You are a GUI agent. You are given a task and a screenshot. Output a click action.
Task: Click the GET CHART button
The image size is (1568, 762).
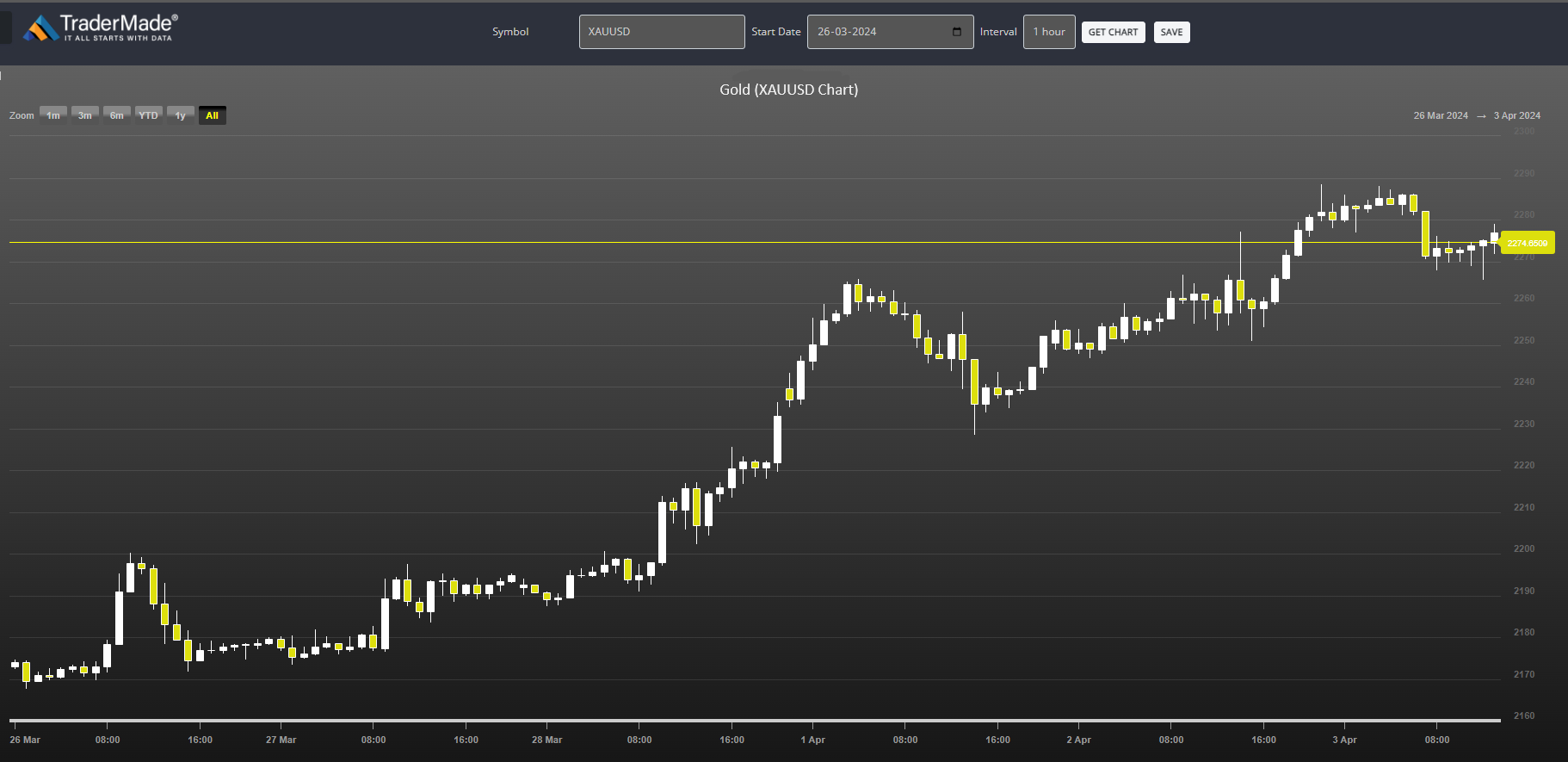tap(1113, 32)
